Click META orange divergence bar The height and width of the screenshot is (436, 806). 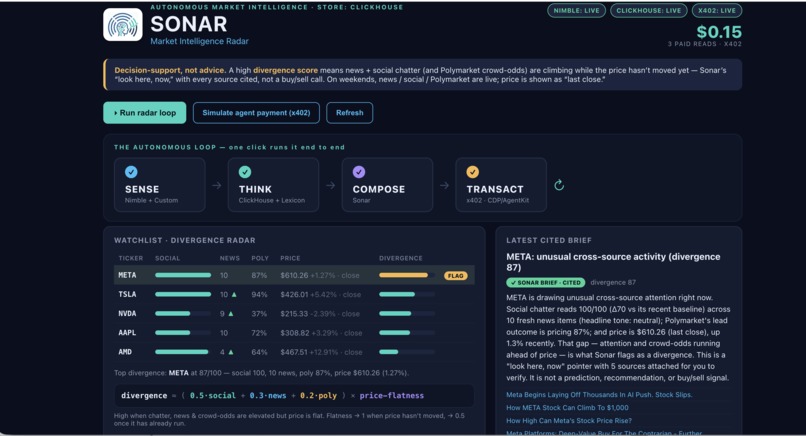point(404,275)
